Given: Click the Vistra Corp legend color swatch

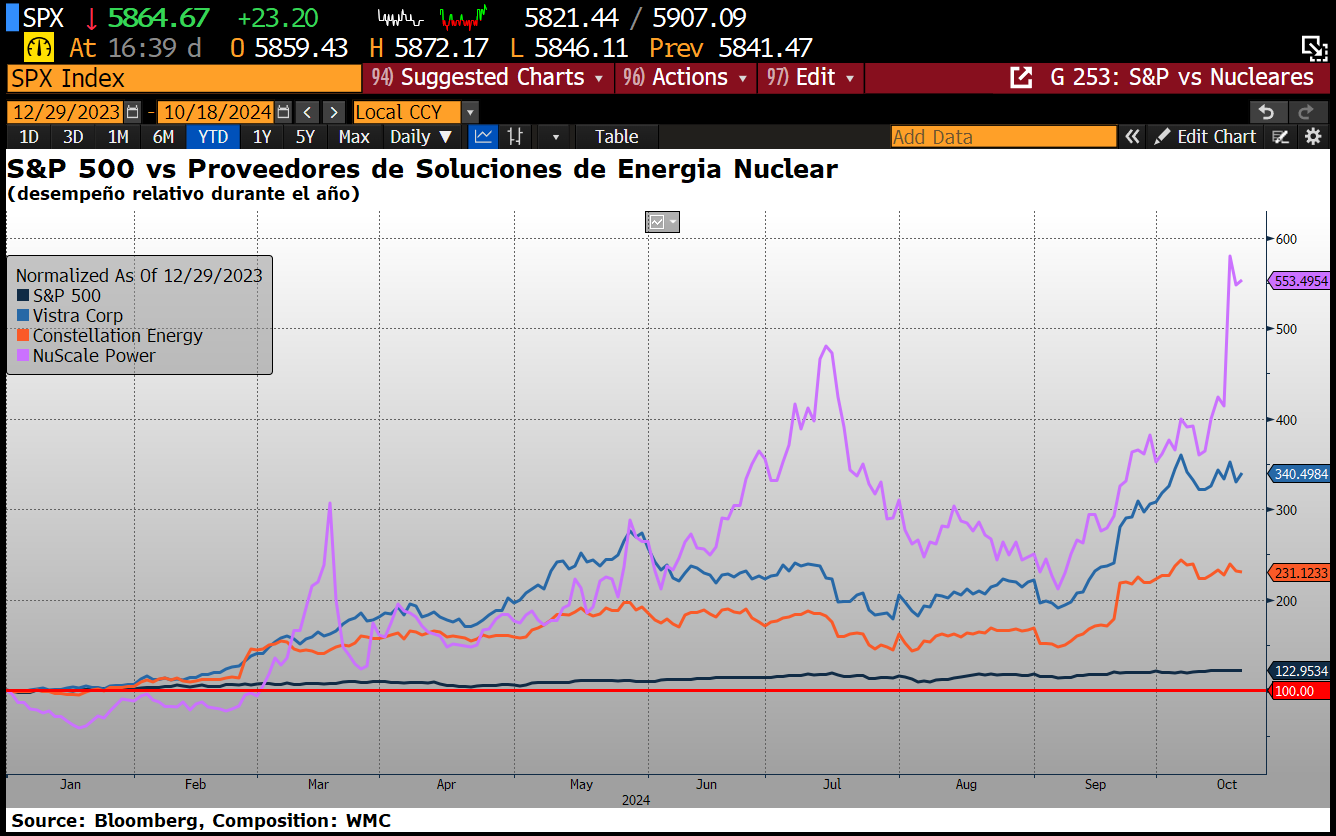Looking at the screenshot, I should click(x=23, y=316).
